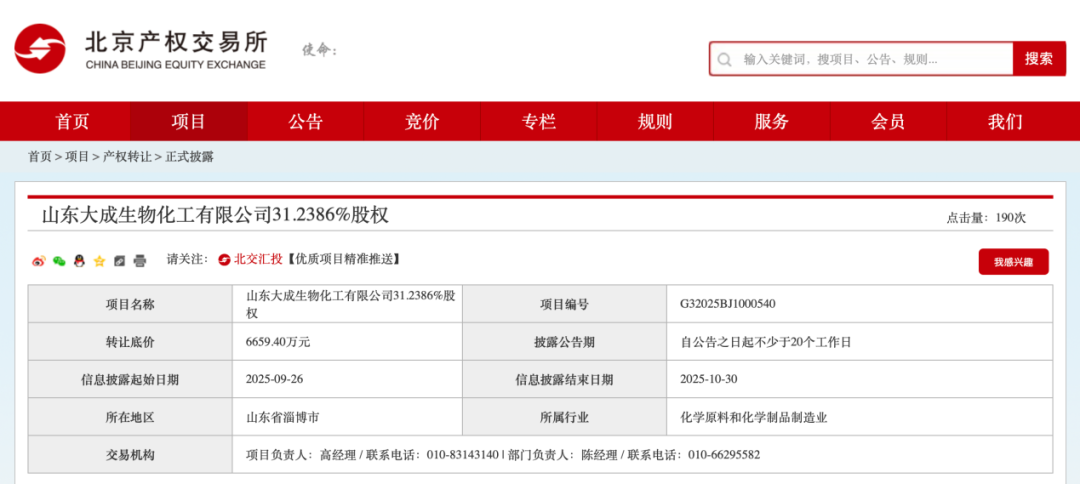Viewport: 1080px width, 484px height.
Task: Open the 规则 navigation menu
Action: click(655, 122)
